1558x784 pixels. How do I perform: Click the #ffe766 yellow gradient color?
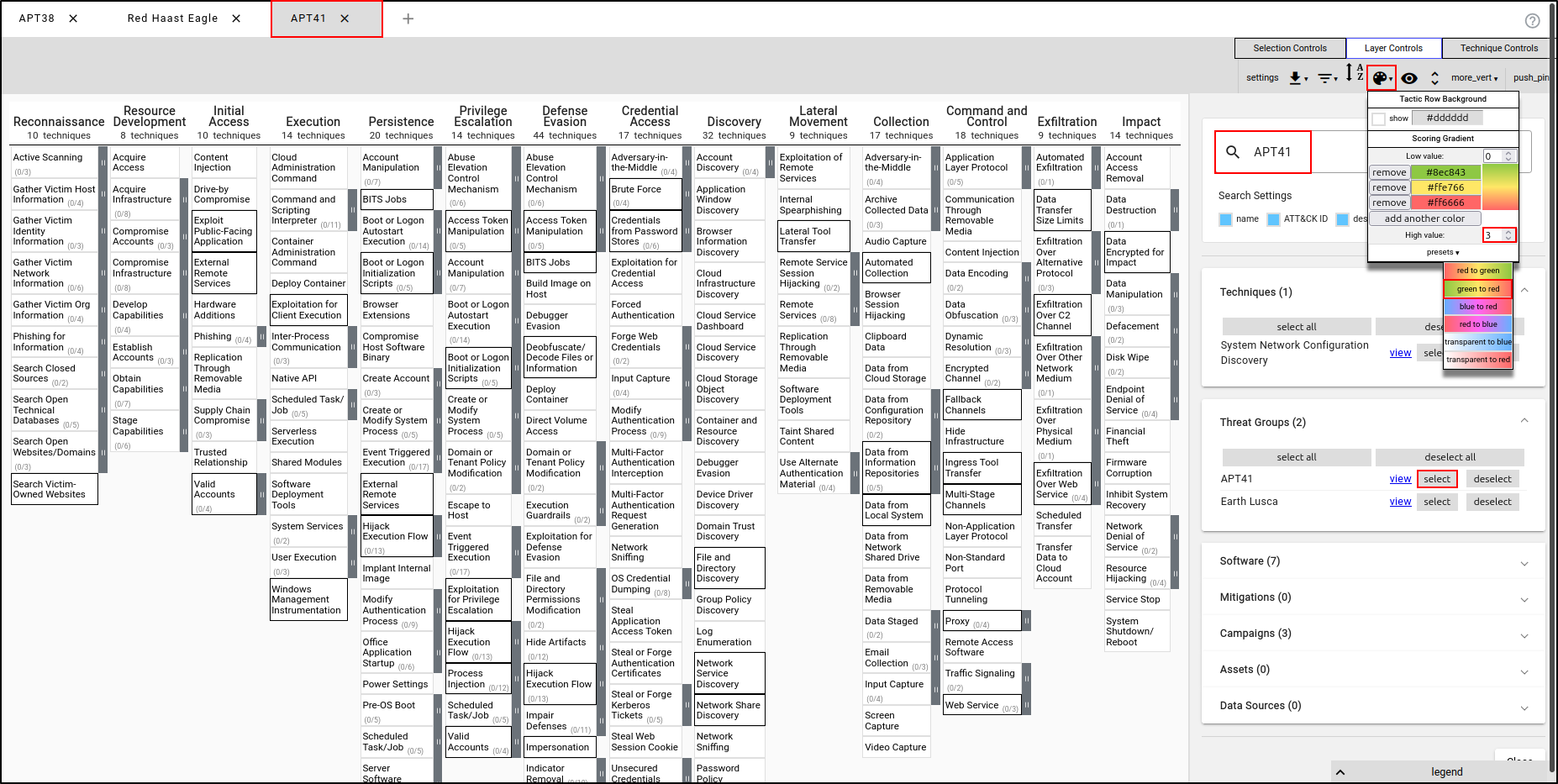click(1445, 187)
